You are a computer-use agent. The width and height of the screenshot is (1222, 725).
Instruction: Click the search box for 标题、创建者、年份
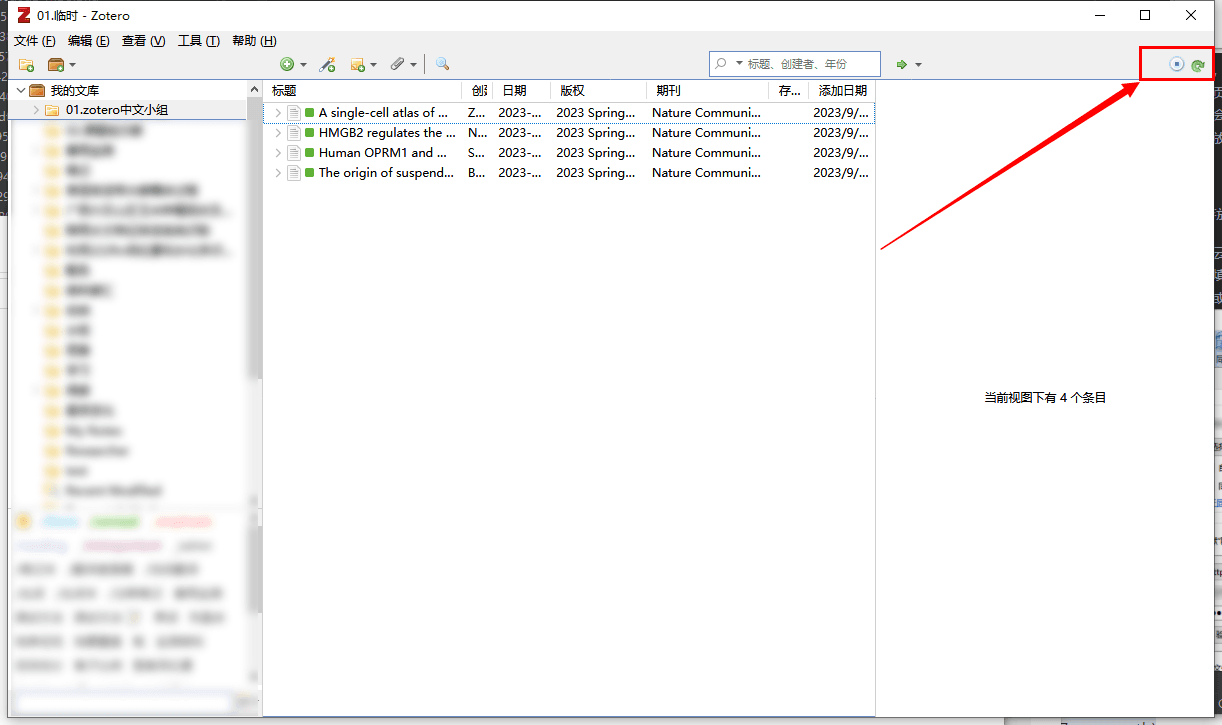tap(810, 64)
